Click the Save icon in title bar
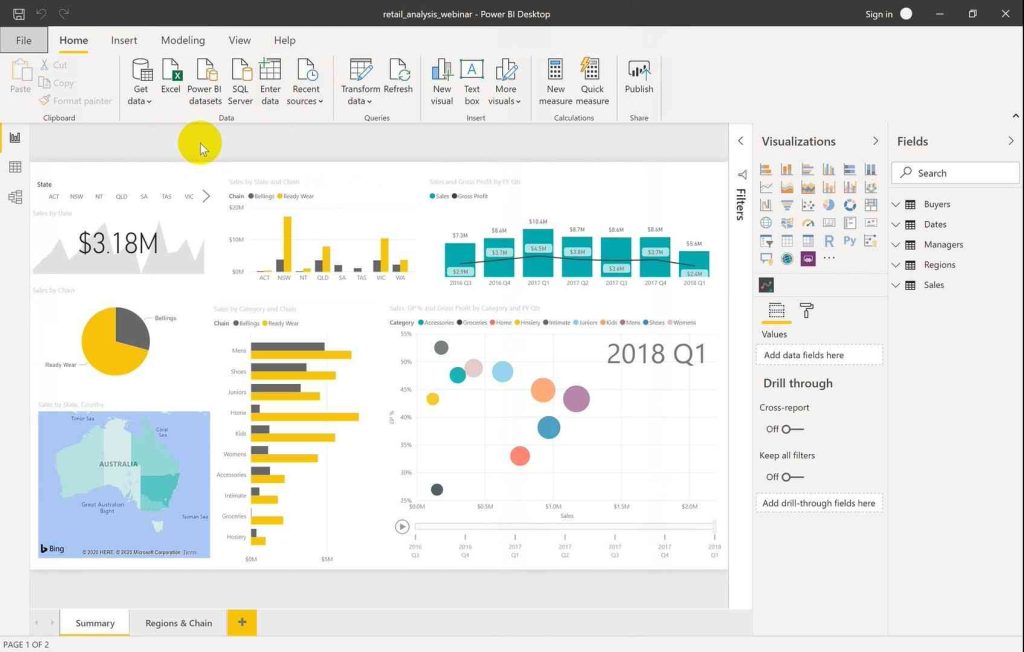Screen dimensions: 1024x652 [x=19, y=14]
